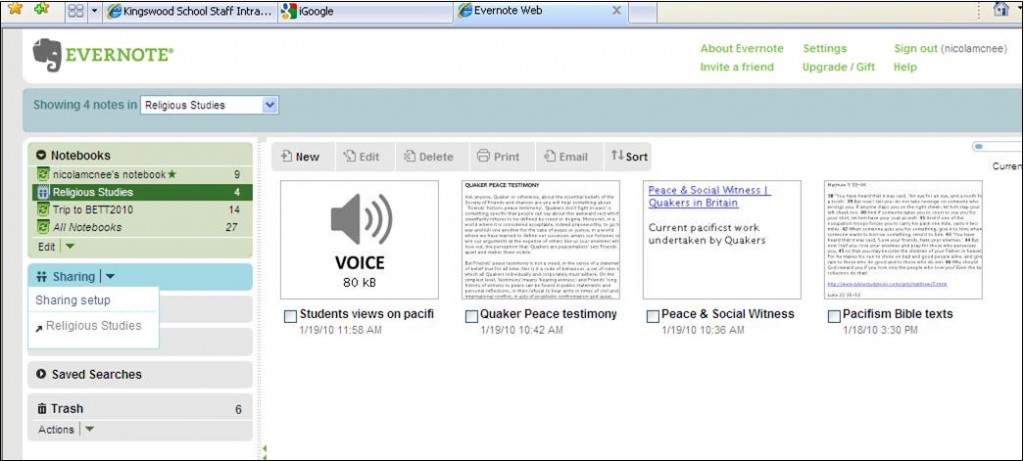The image size is (1024, 461).
Task: Choose Sharing setup from menu
Action: point(72,300)
